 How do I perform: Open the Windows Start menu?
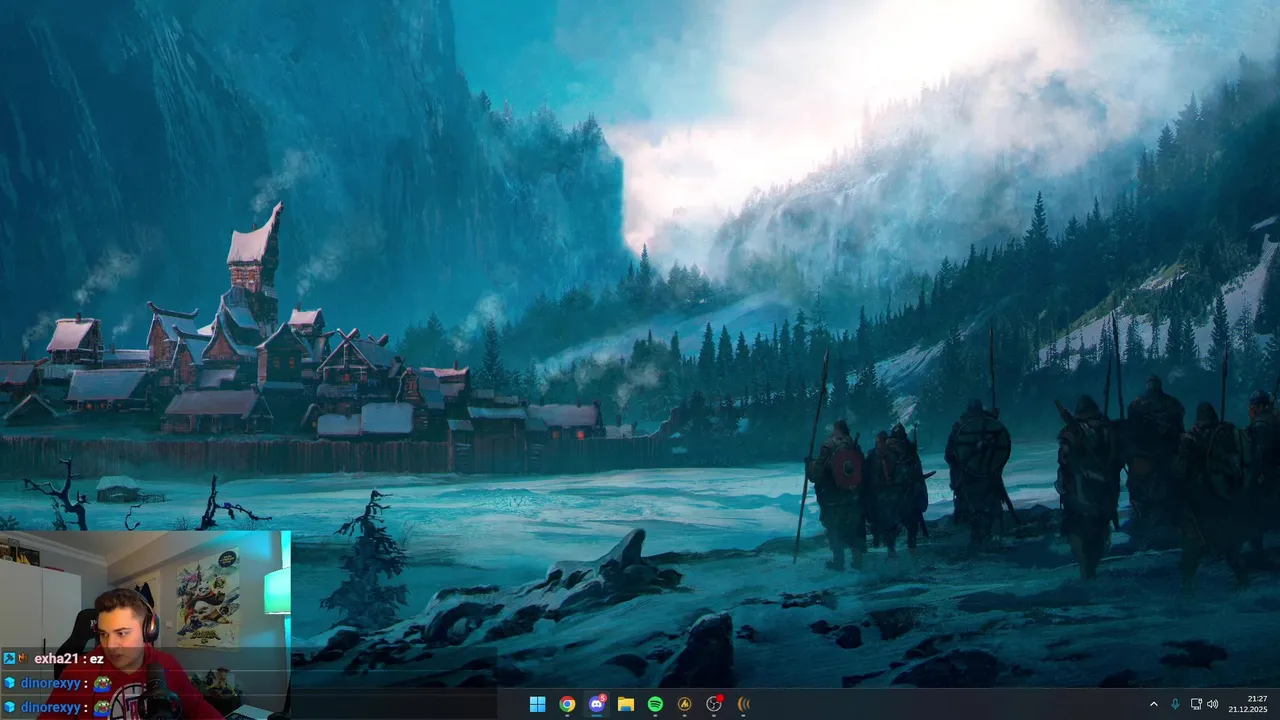pyautogui.click(x=537, y=704)
